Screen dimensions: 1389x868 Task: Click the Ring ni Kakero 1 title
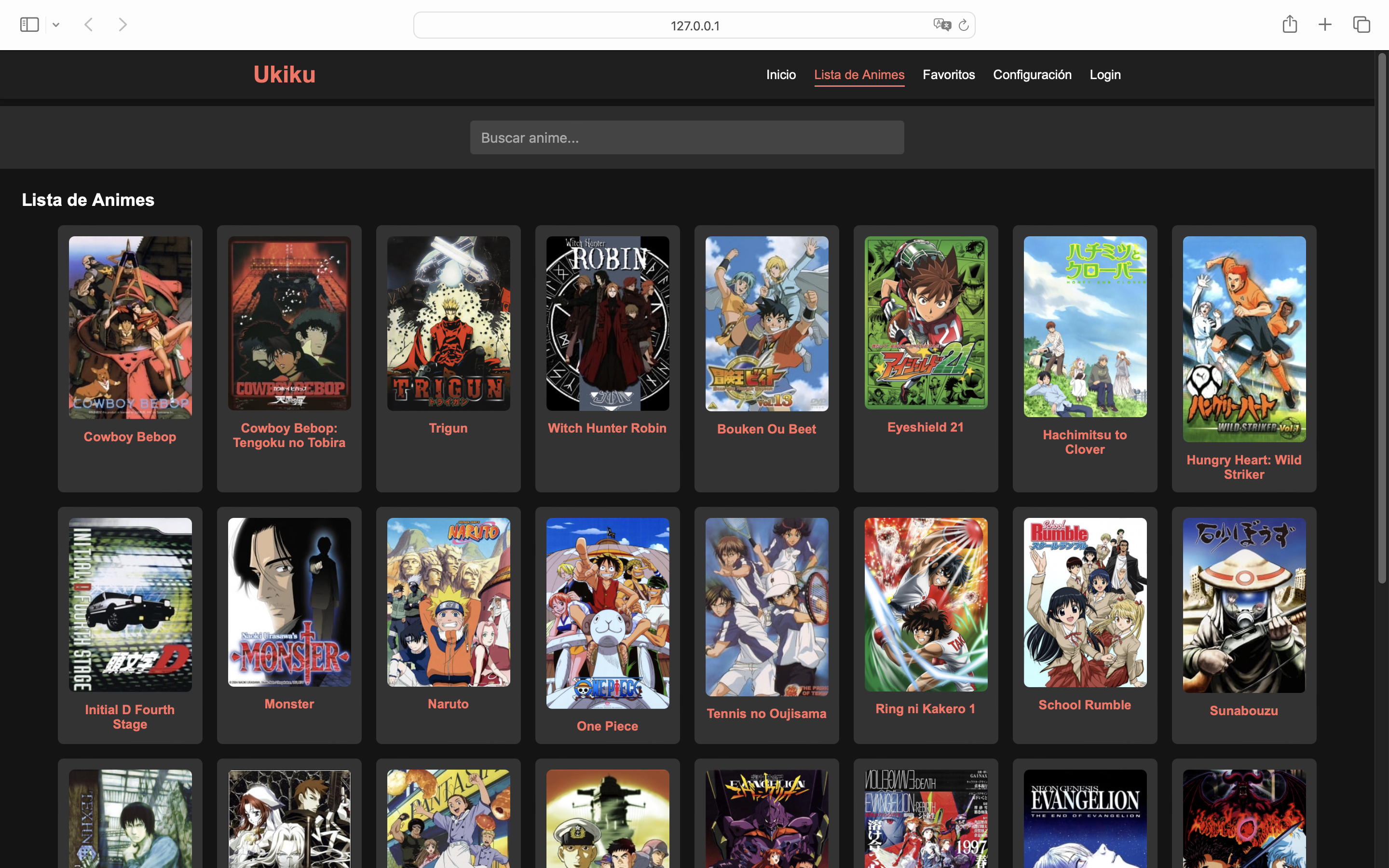926,709
